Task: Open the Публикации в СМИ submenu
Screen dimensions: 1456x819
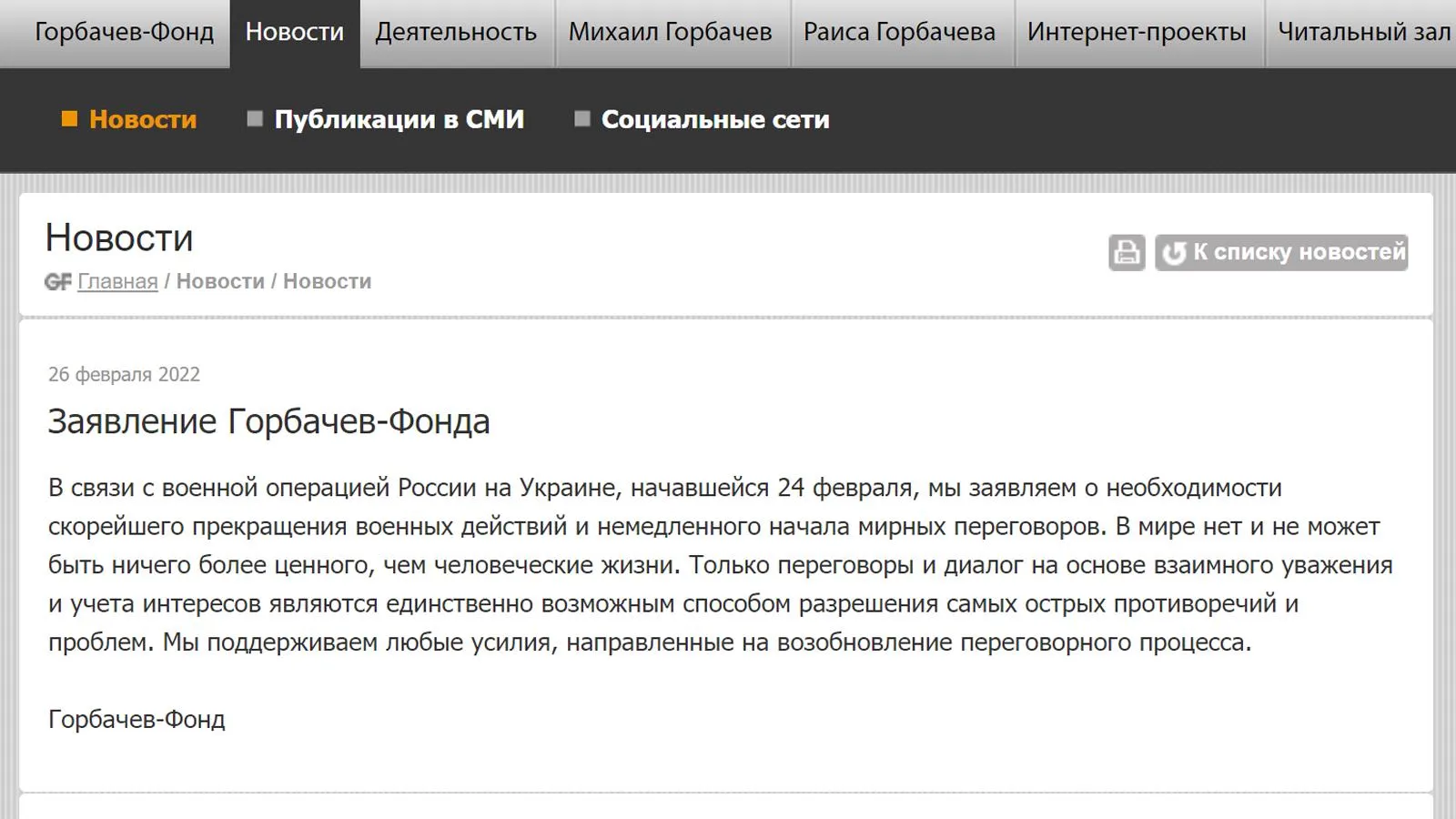Action: tap(399, 119)
